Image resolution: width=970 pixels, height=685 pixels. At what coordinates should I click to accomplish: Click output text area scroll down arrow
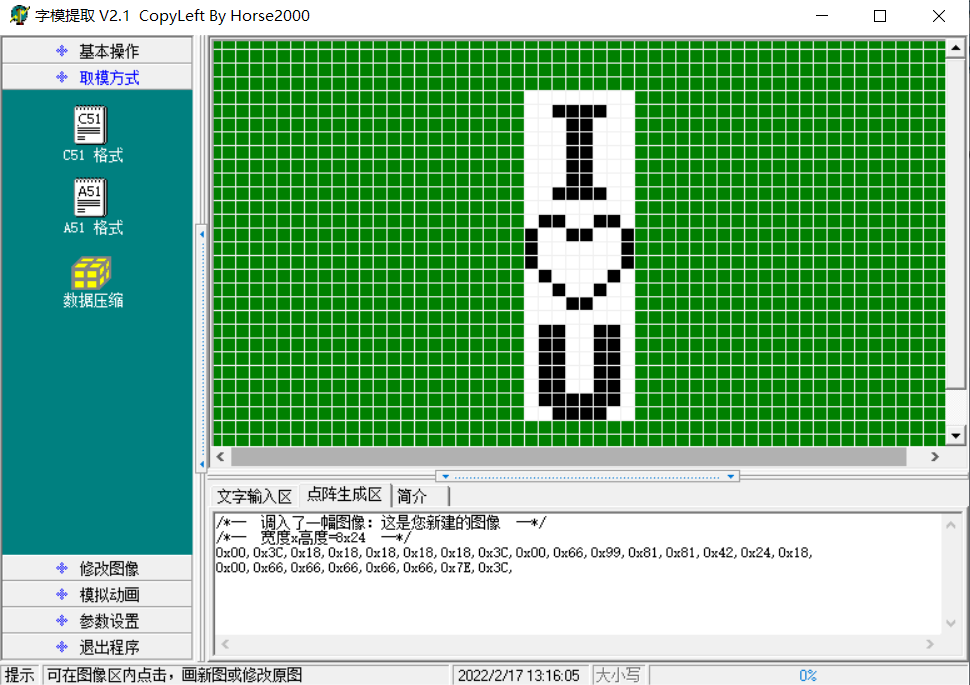(x=951, y=623)
